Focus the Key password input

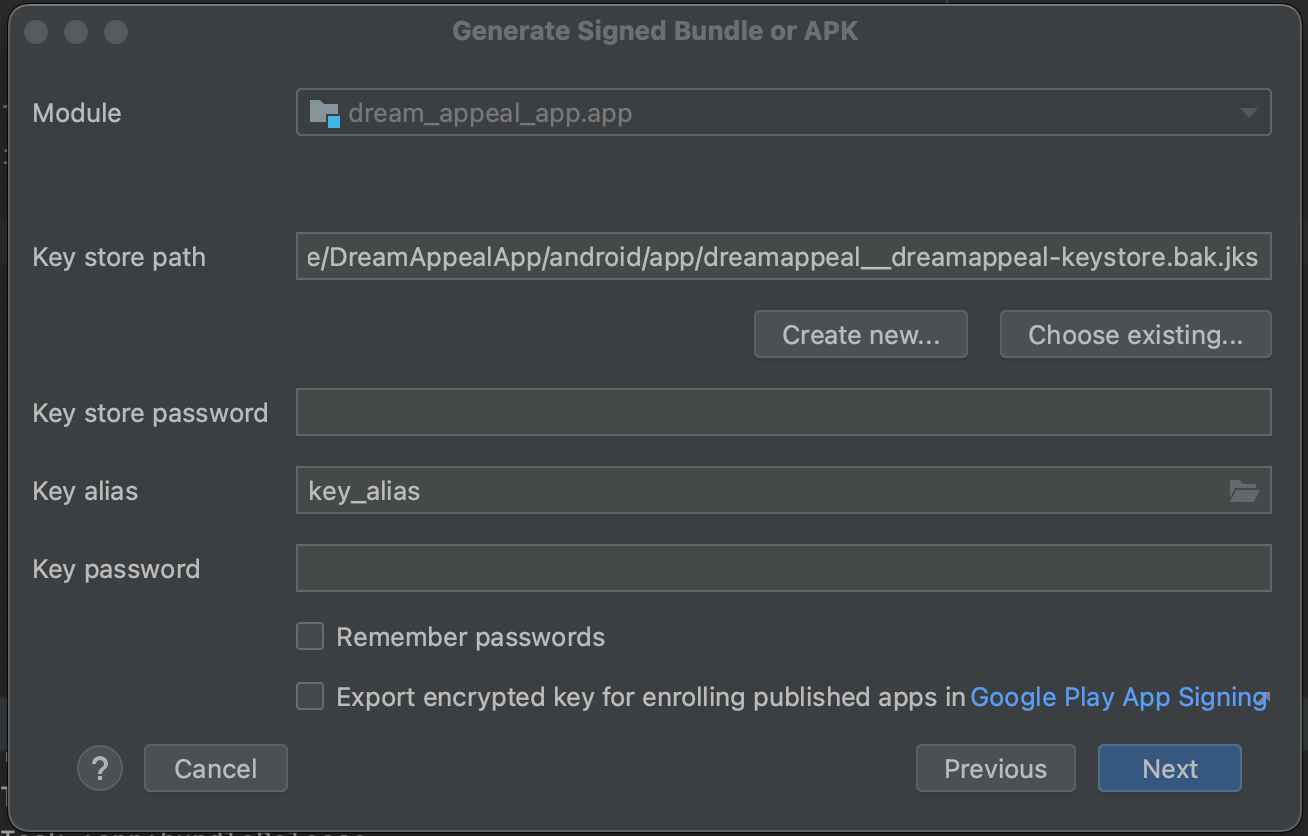click(783, 569)
